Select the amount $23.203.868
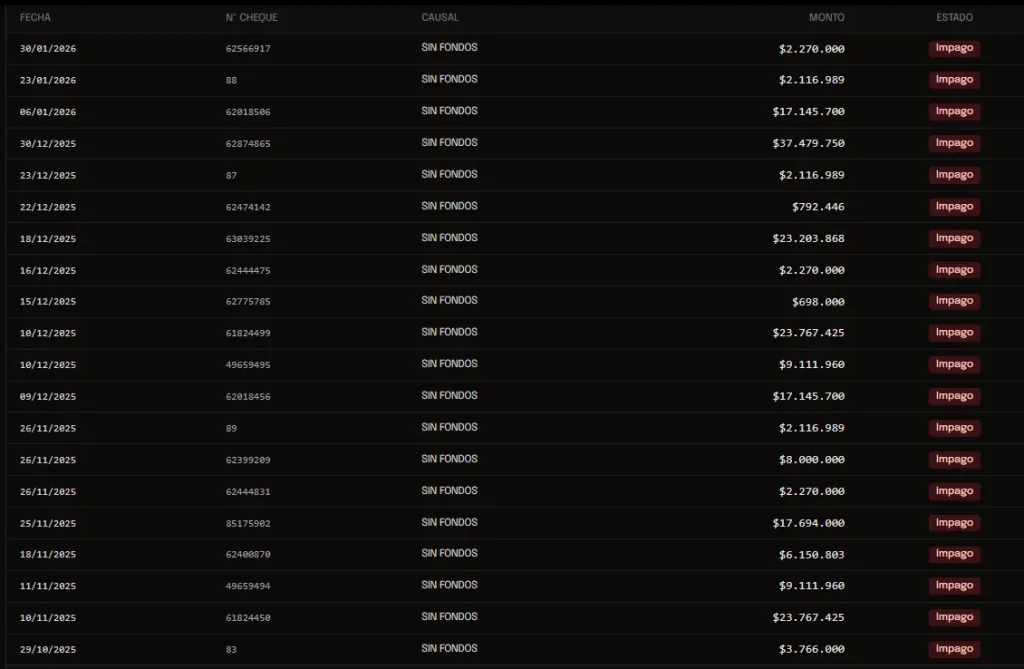Viewport: 1024px width, 669px height. click(808, 238)
